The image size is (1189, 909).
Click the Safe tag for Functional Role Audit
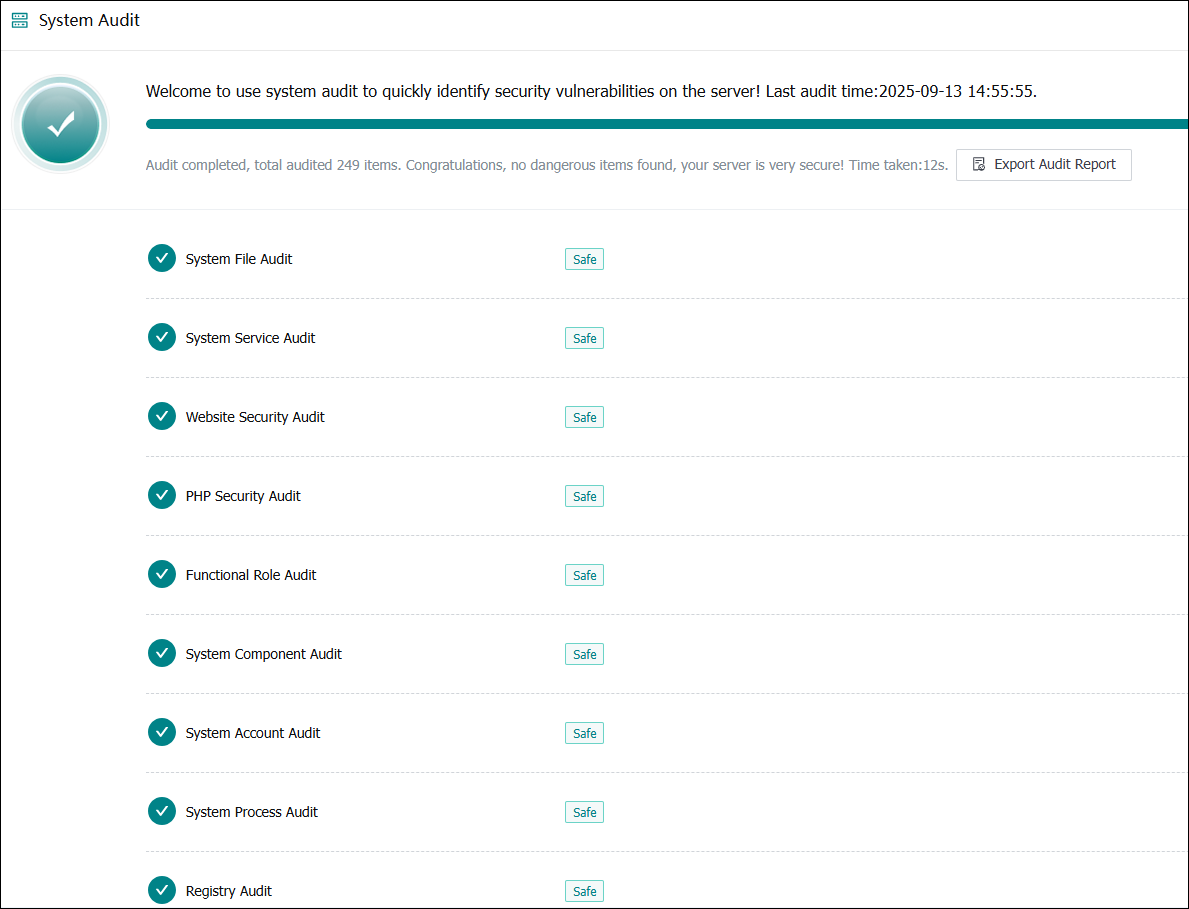tap(584, 576)
